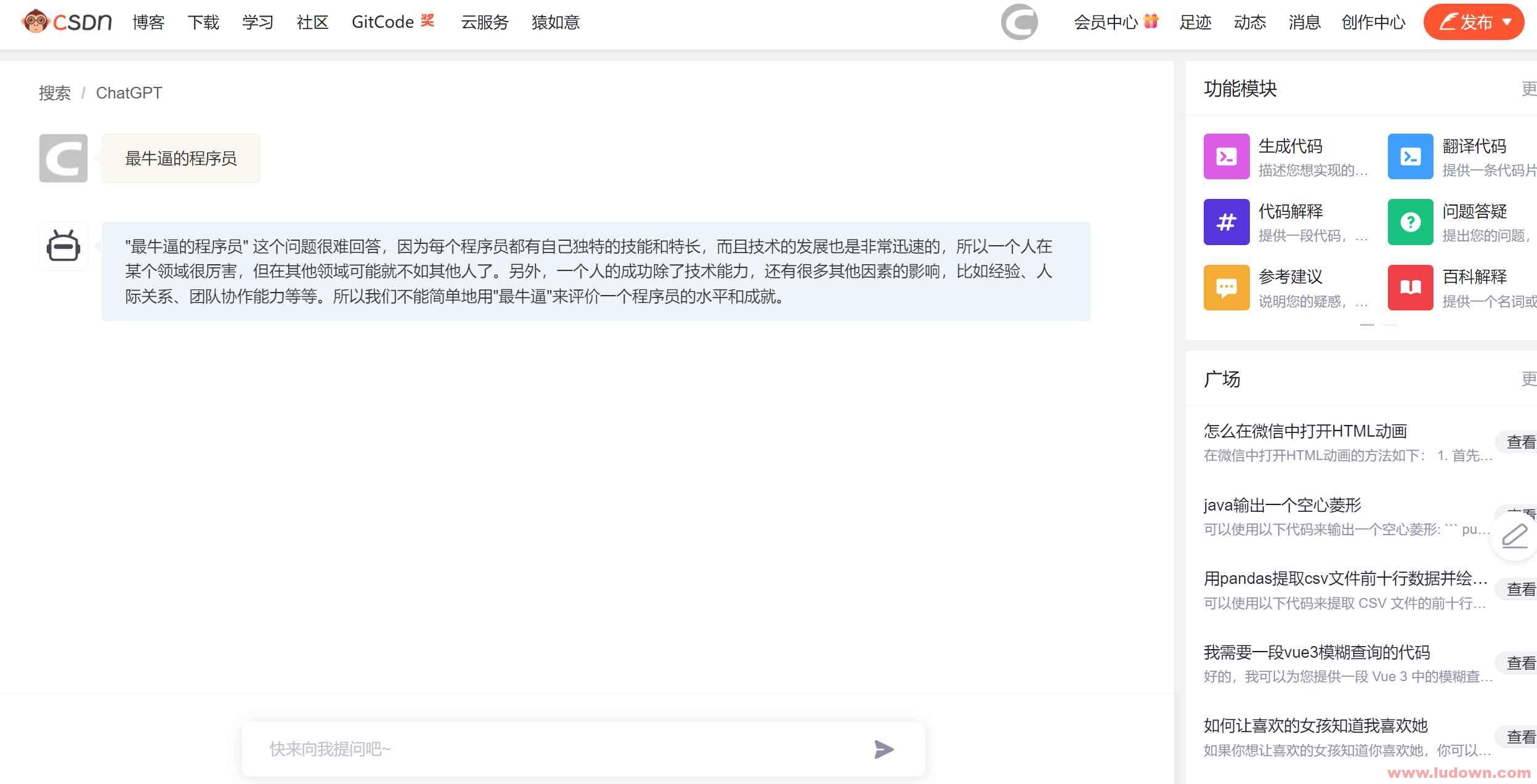
Task: Click the CSDN logo
Action: tap(67, 22)
